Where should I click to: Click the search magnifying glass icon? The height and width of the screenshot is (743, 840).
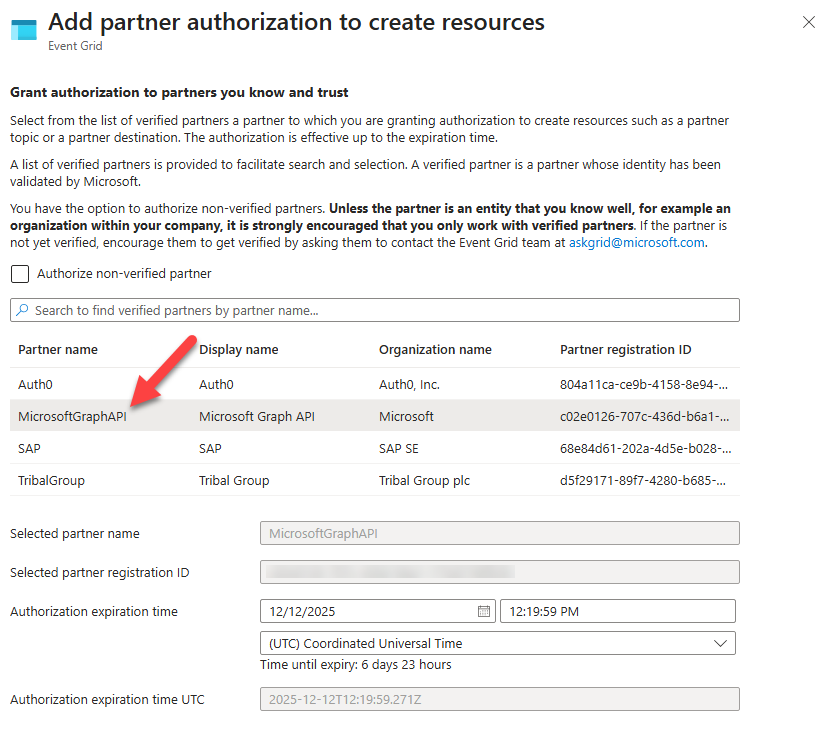pyautogui.click(x=22, y=309)
